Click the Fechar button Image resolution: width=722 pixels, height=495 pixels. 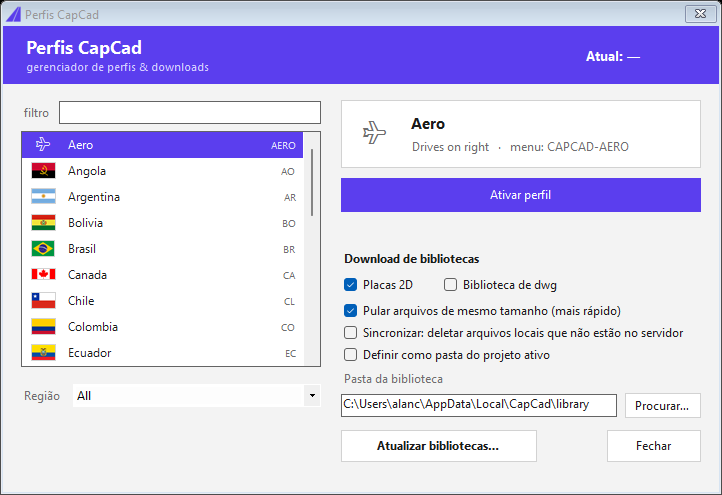pos(654,446)
